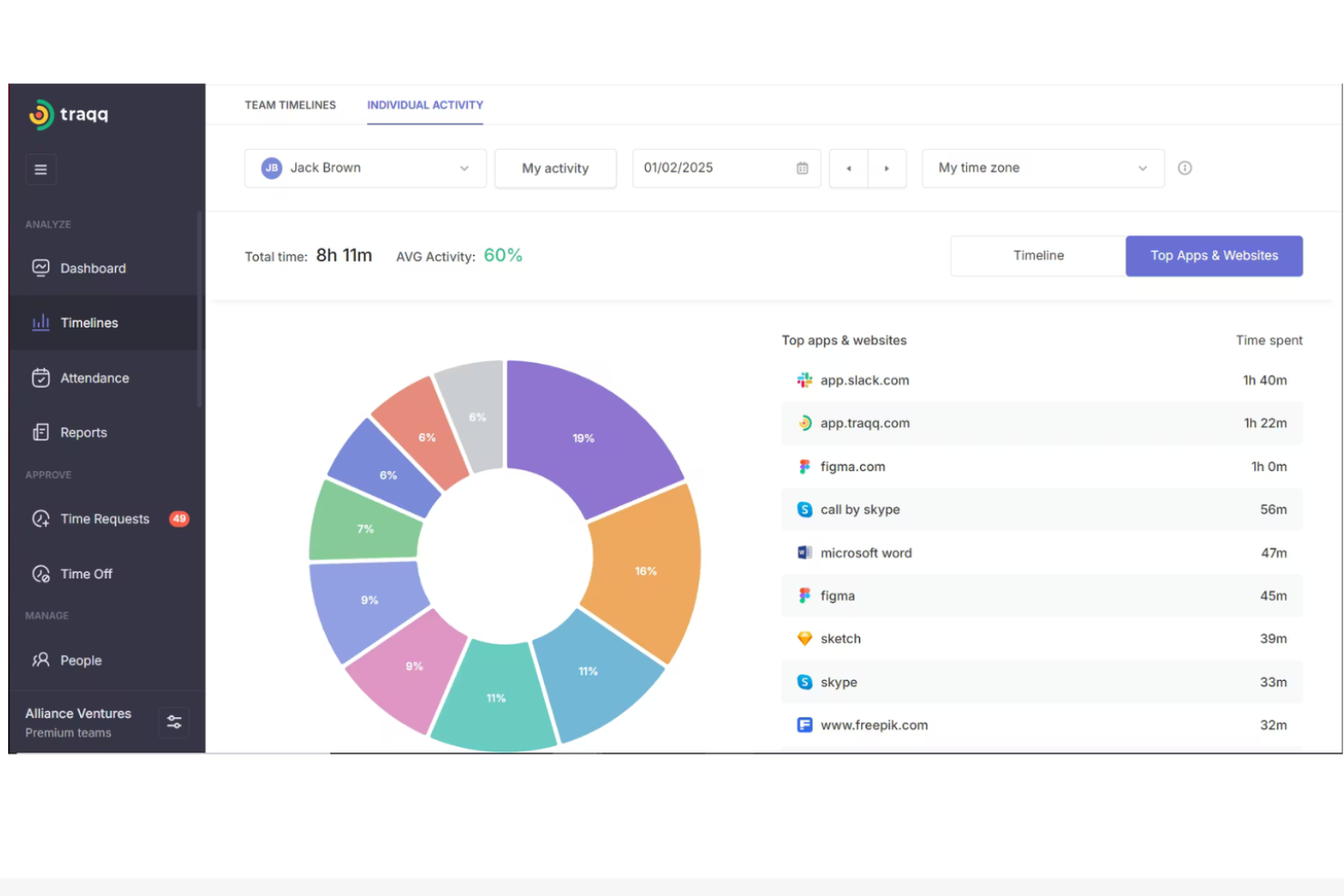Click the Dashboard monitor icon
The width and height of the screenshot is (1344, 896).
click(41, 268)
